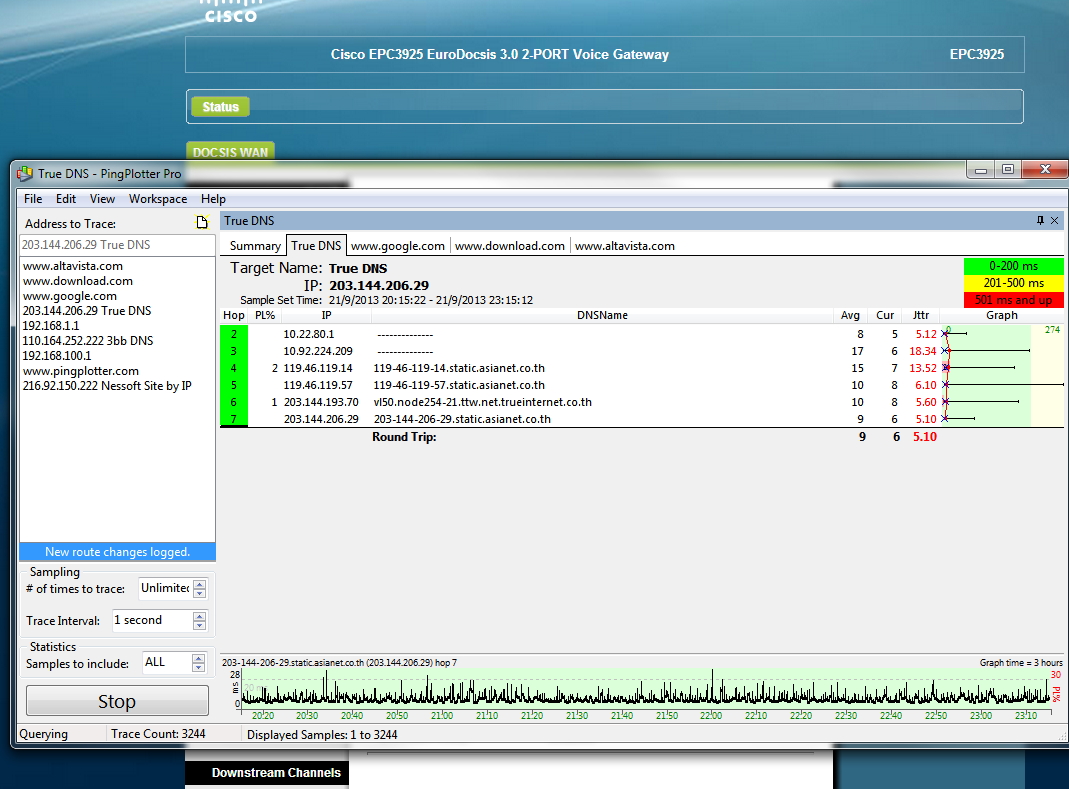Viewport: 1069px width, 789px height.
Task: Click Downstream Channels heading in Cisco page
Action: pos(276,773)
